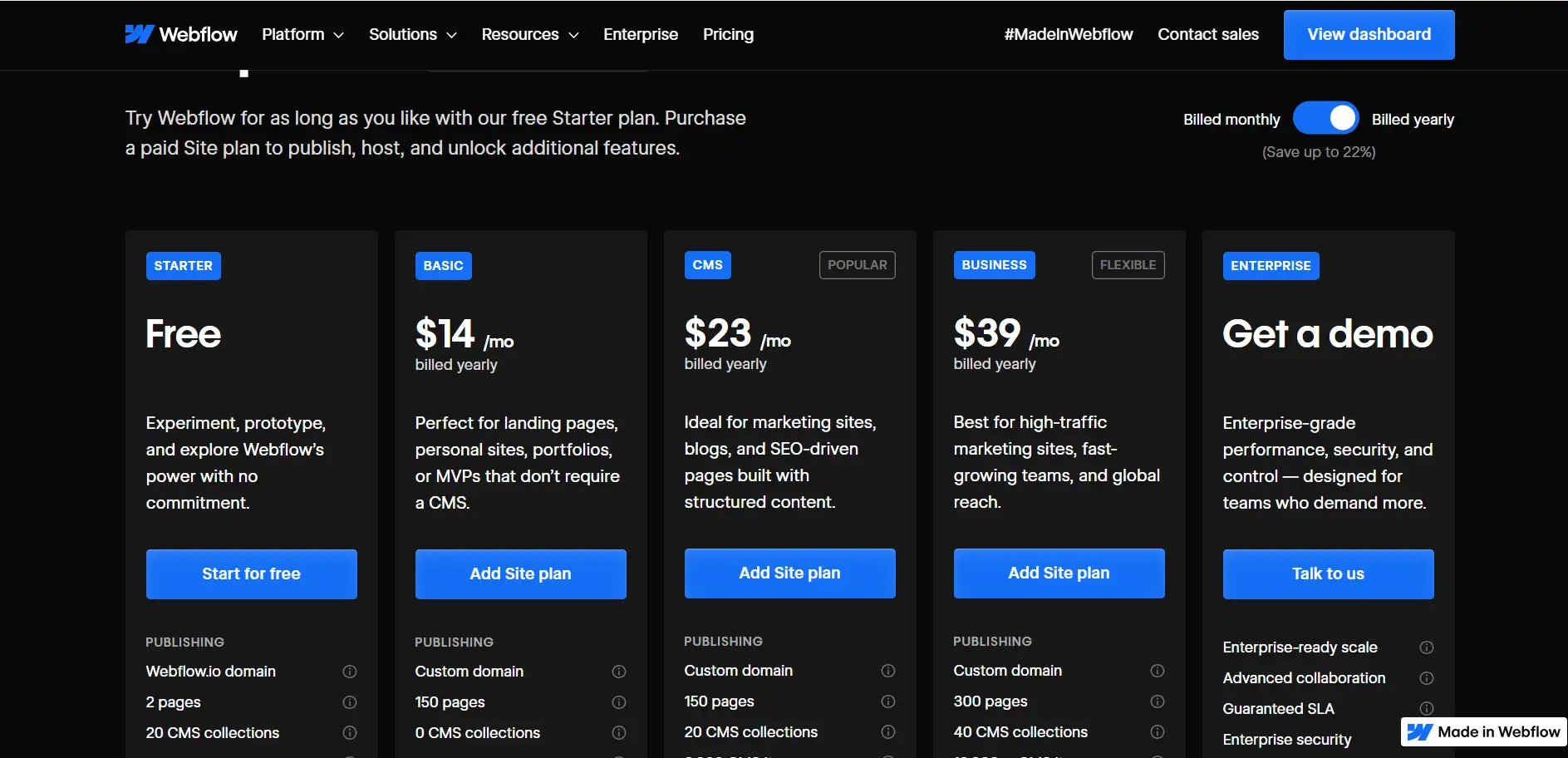
Task: Select the Billed monthly label
Action: click(1231, 120)
